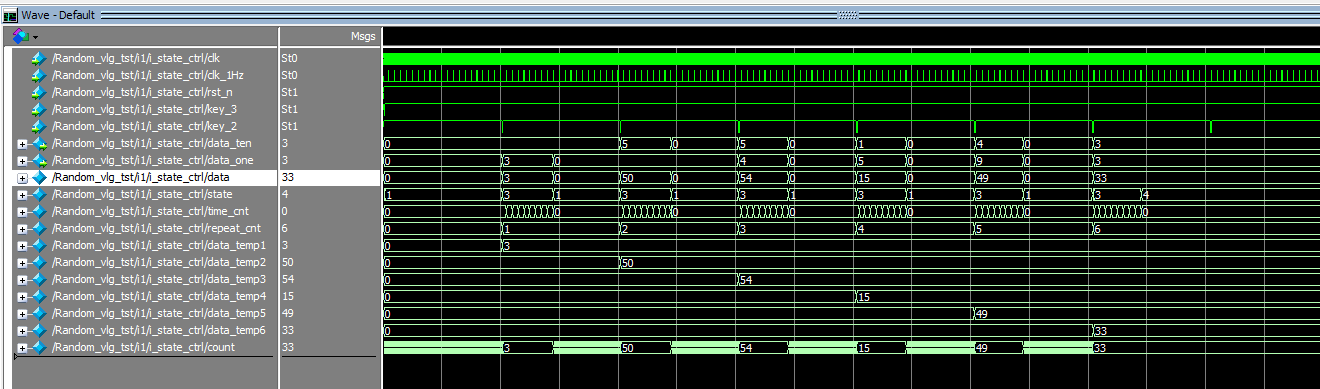
Task: Expand the data_ten signal bus
Action: [22, 144]
